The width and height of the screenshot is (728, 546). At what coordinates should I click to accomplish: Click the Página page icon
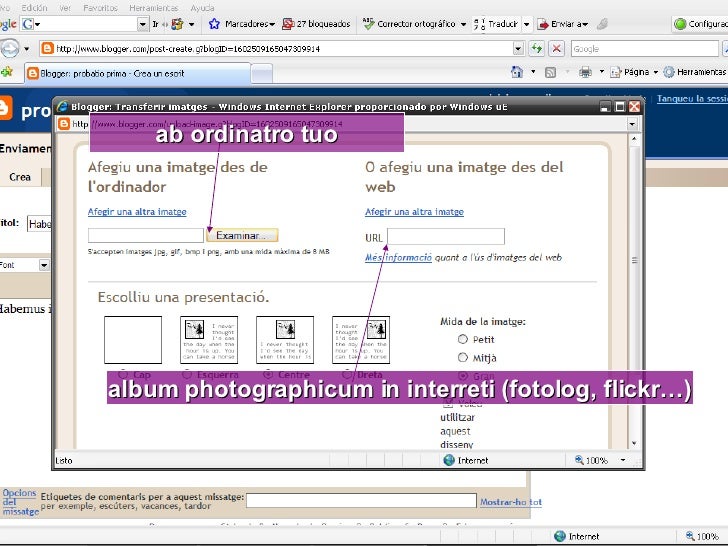pyautogui.click(x=615, y=72)
